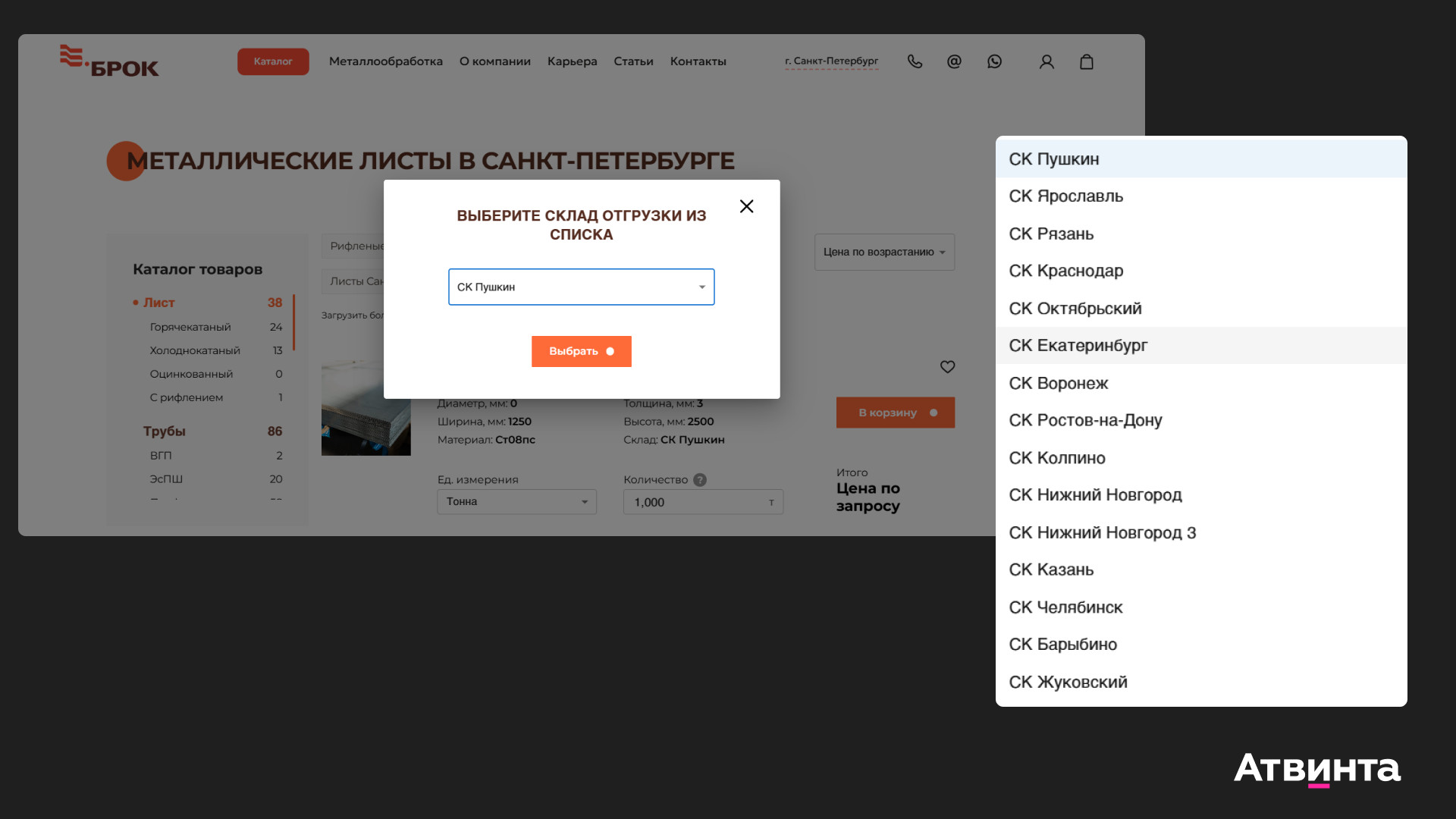Click the Санкт-Петербург city selector link
Image resolution: width=1456 pixels, height=819 pixels.
click(831, 61)
